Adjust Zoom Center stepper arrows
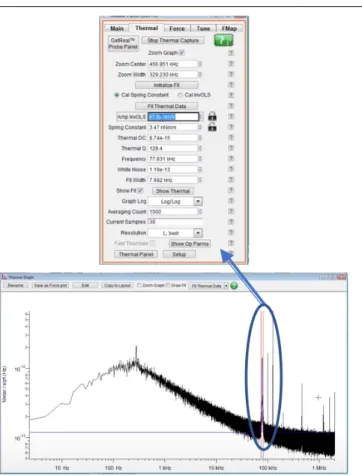Screen dimensions: 362x476 tap(200, 64)
